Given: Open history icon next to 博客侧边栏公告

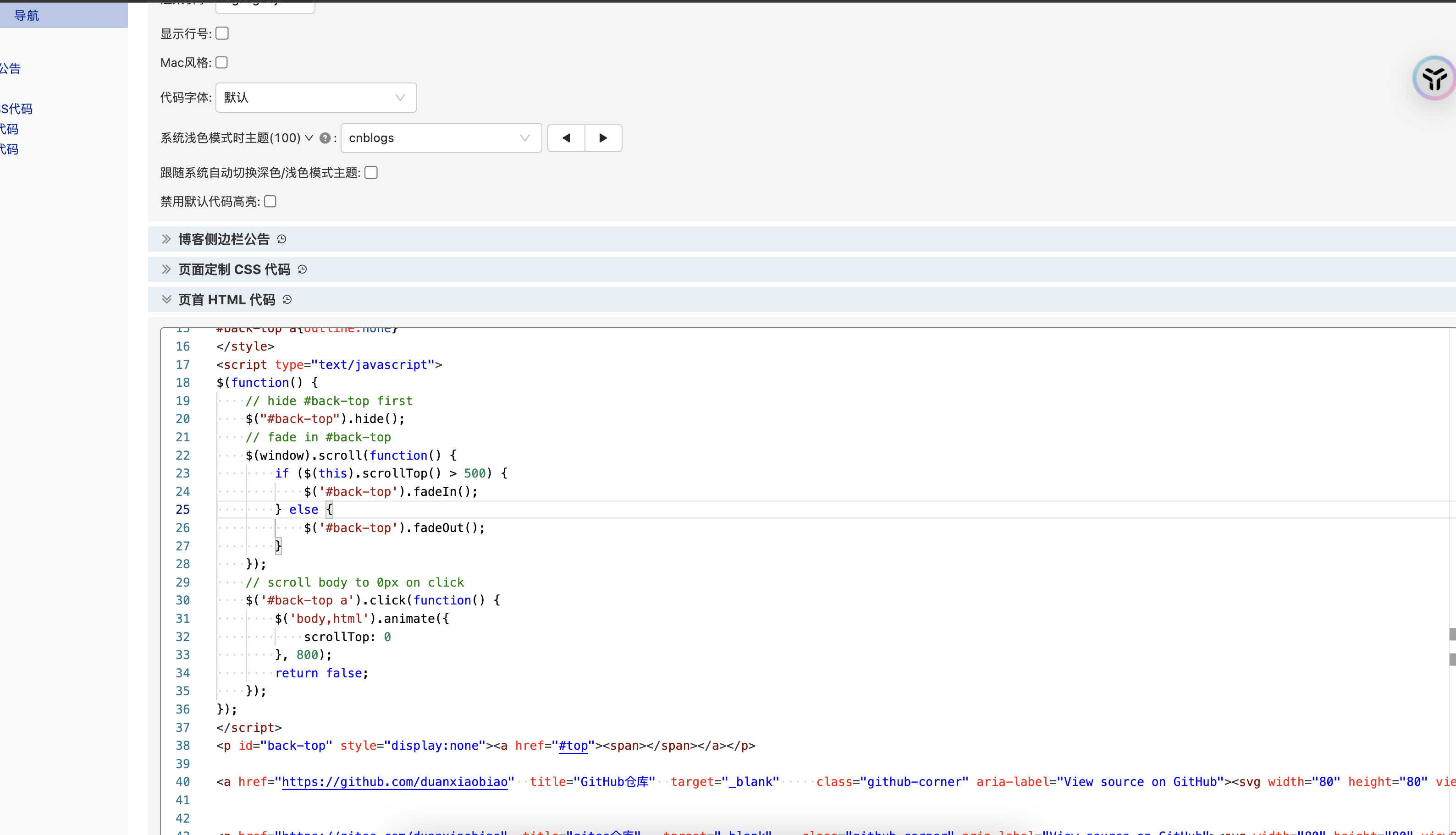Looking at the screenshot, I should coord(281,239).
